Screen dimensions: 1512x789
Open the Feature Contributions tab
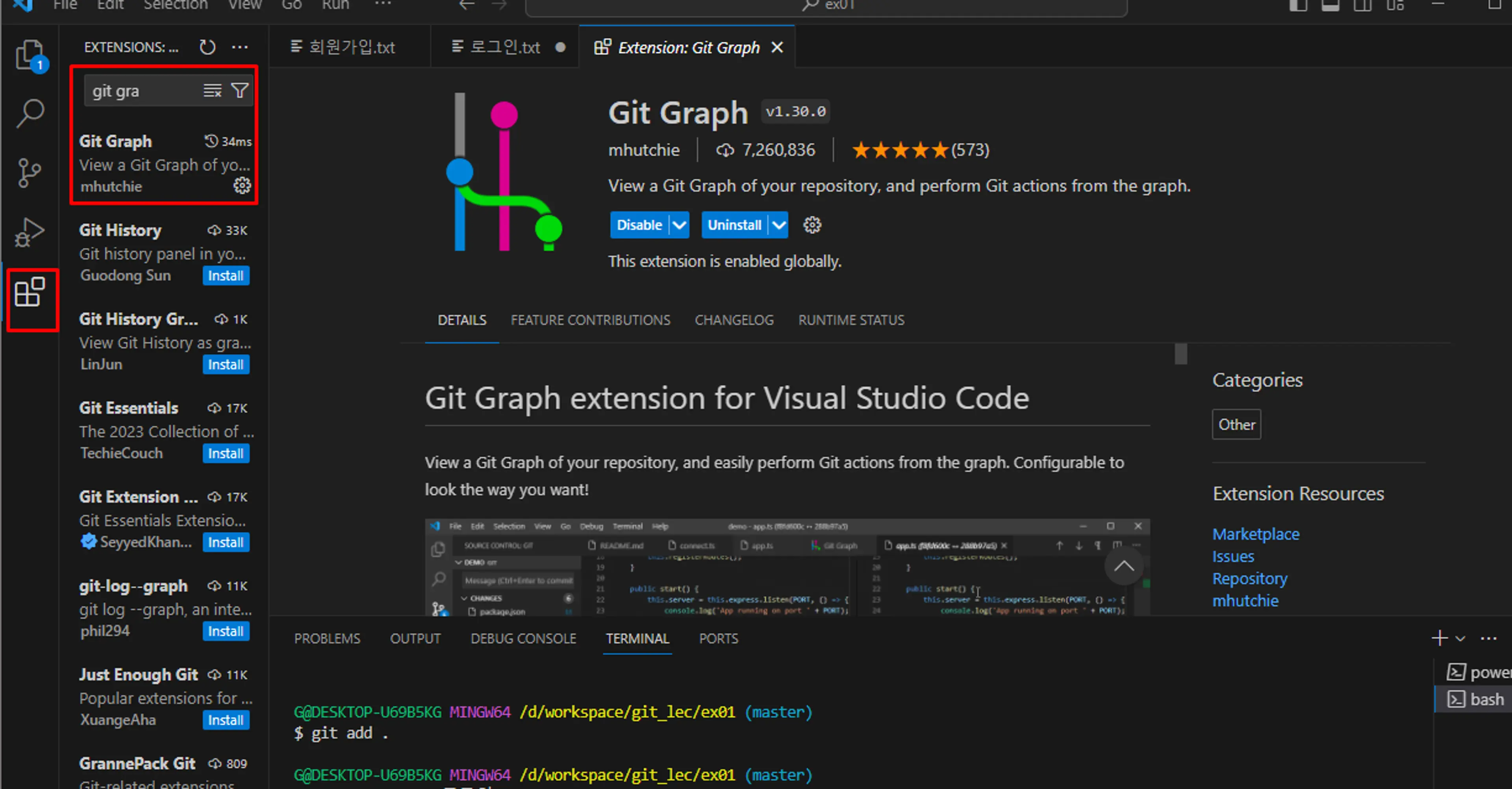pyautogui.click(x=590, y=320)
